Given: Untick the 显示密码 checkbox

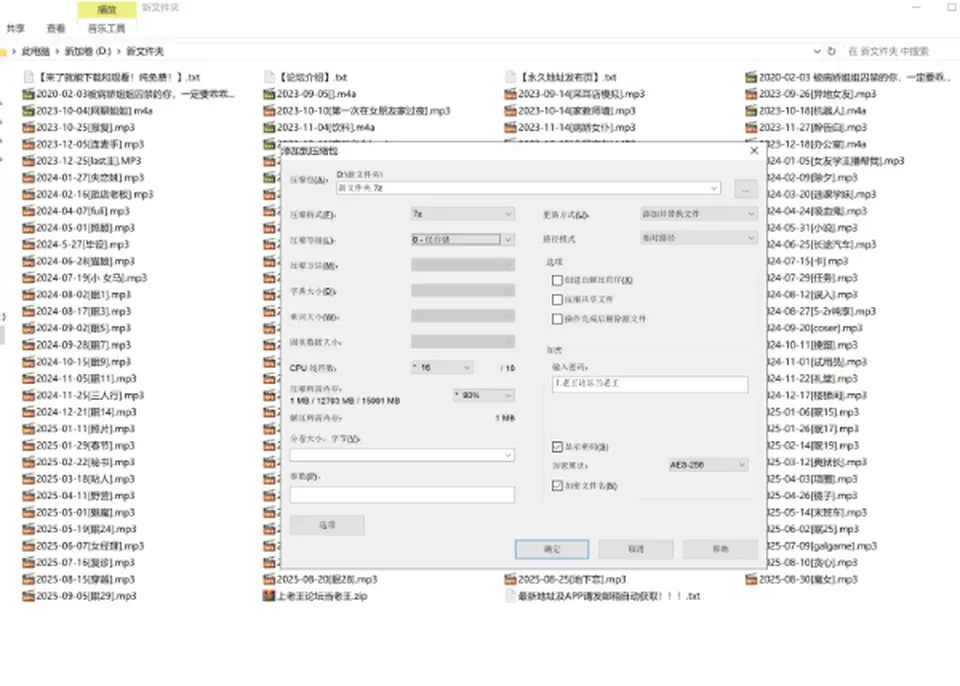Looking at the screenshot, I should 557,447.
